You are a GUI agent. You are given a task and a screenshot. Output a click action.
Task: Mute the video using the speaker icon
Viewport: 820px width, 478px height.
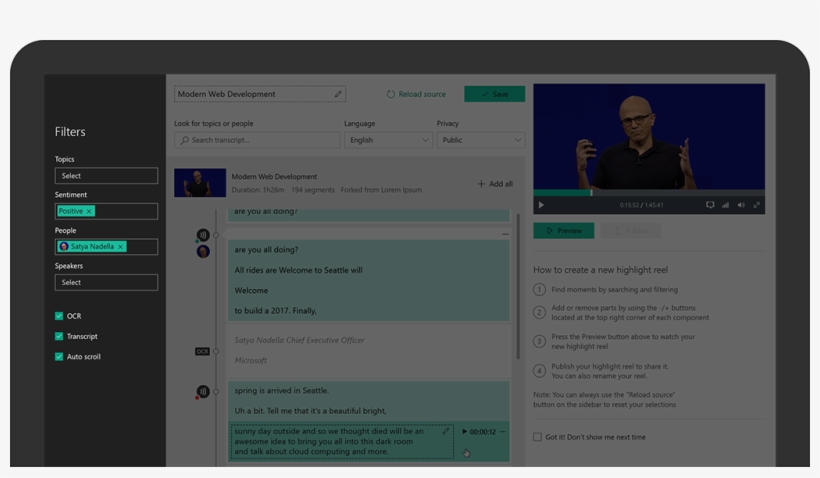tap(741, 205)
